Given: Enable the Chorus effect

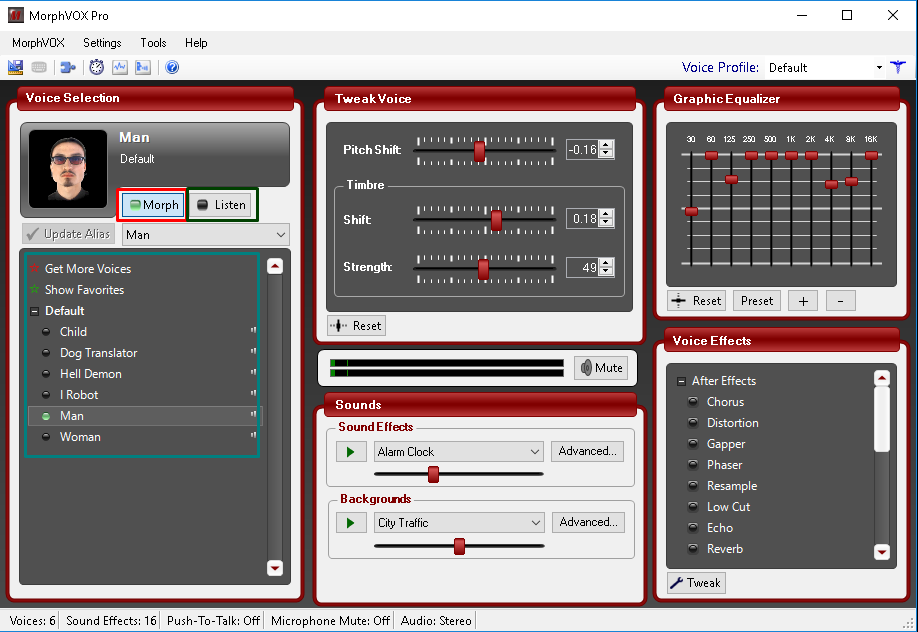Looking at the screenshot, I should coord(693,402).
